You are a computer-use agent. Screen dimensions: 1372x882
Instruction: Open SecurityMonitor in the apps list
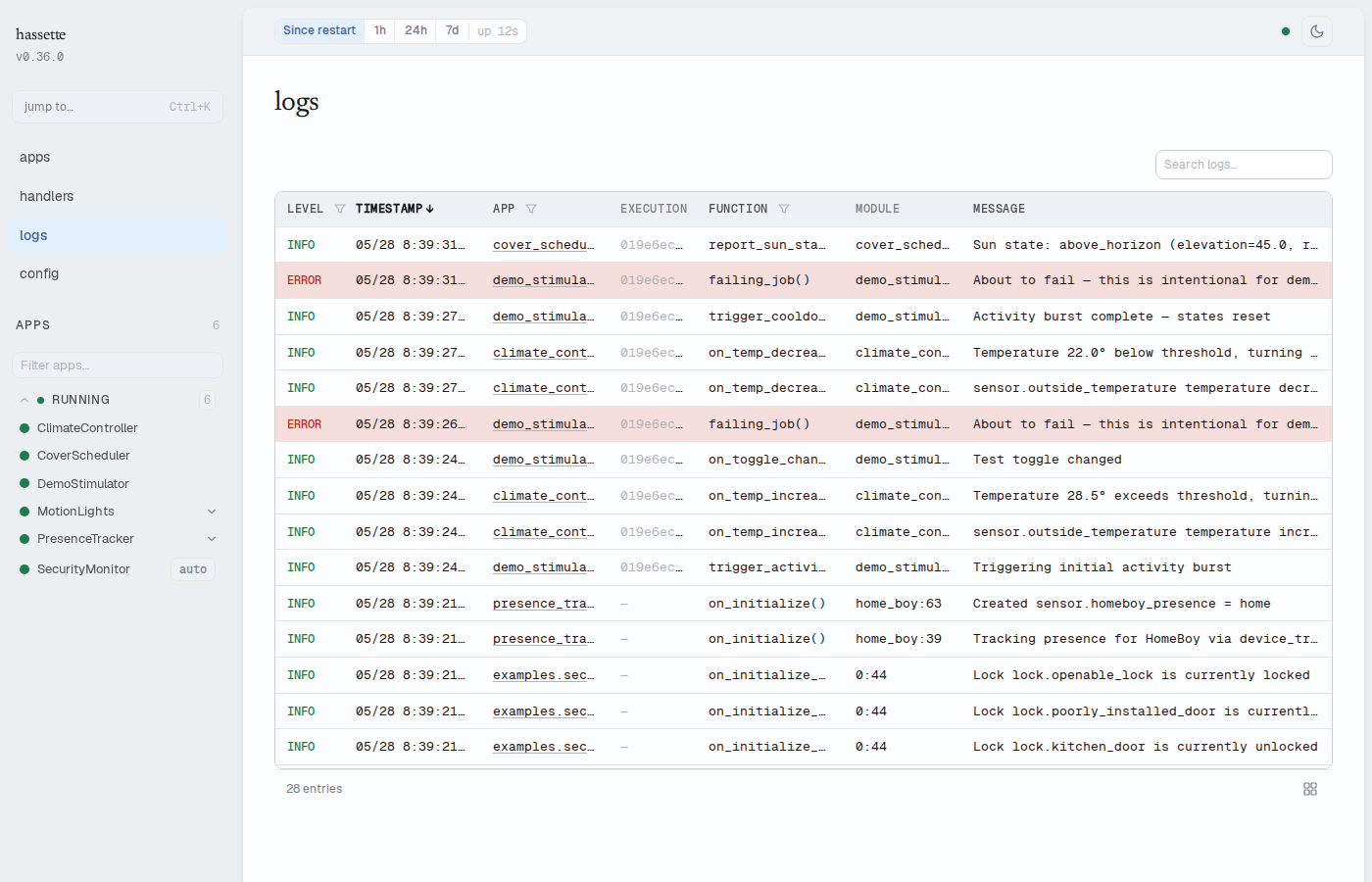tap(83, 569)
